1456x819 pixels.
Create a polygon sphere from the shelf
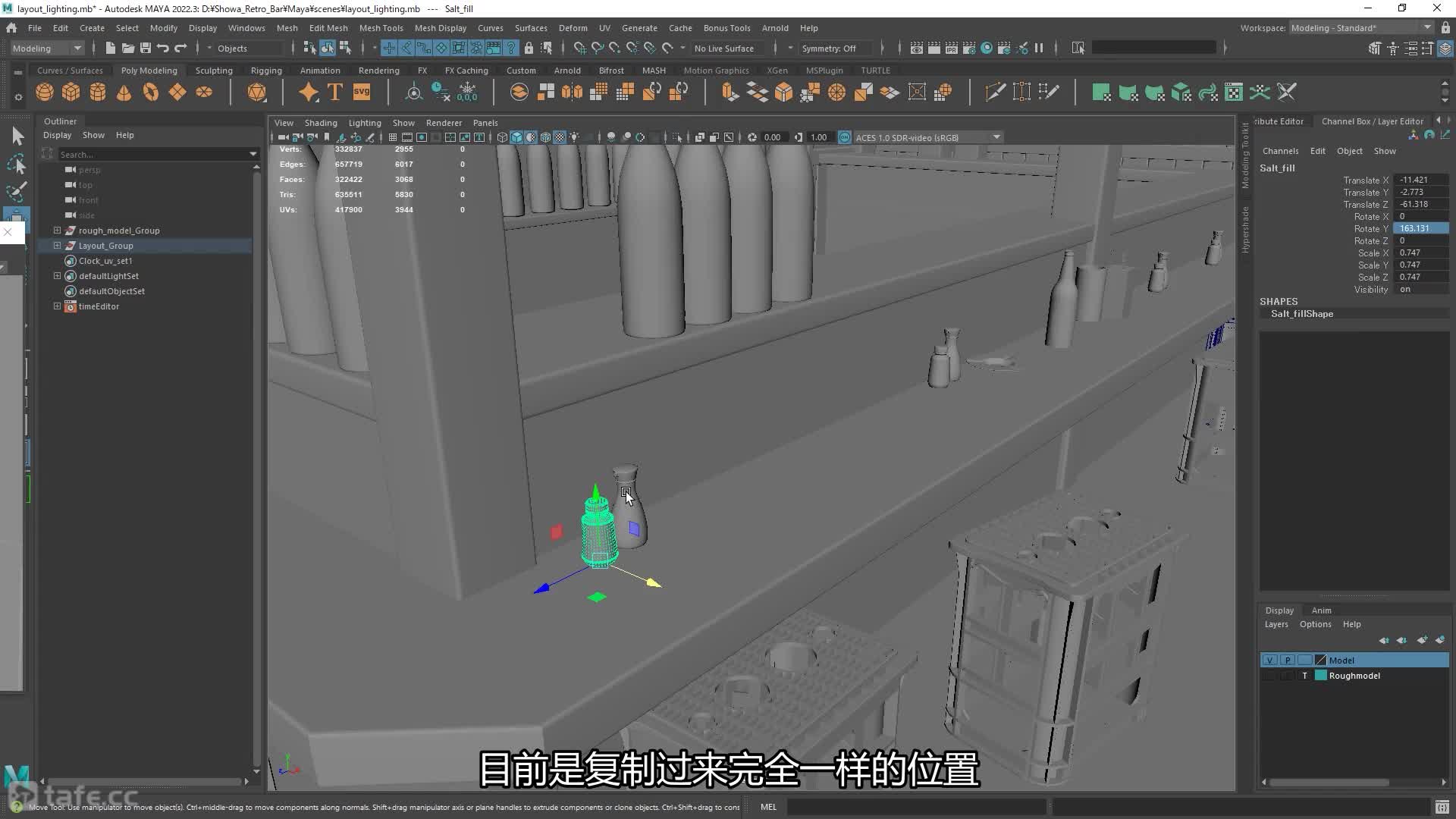pyautogui.click(x=45, y=93)
